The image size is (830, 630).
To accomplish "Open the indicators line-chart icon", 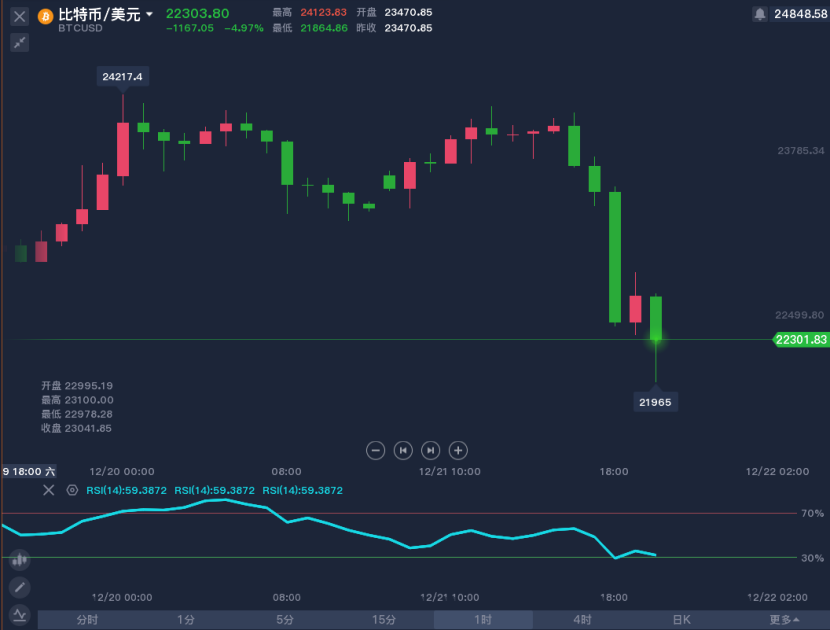I will click(20, 615).
